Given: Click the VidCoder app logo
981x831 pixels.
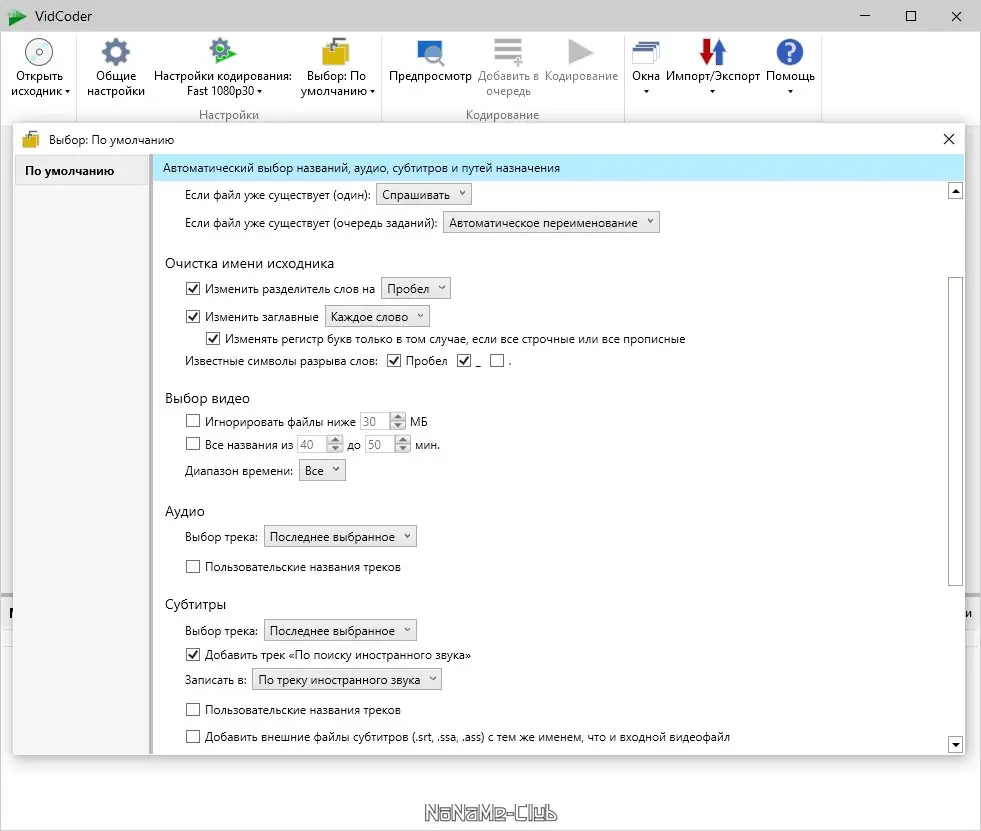Looking at the screenshot, I should pyautogui.click(x=17, y=17).
